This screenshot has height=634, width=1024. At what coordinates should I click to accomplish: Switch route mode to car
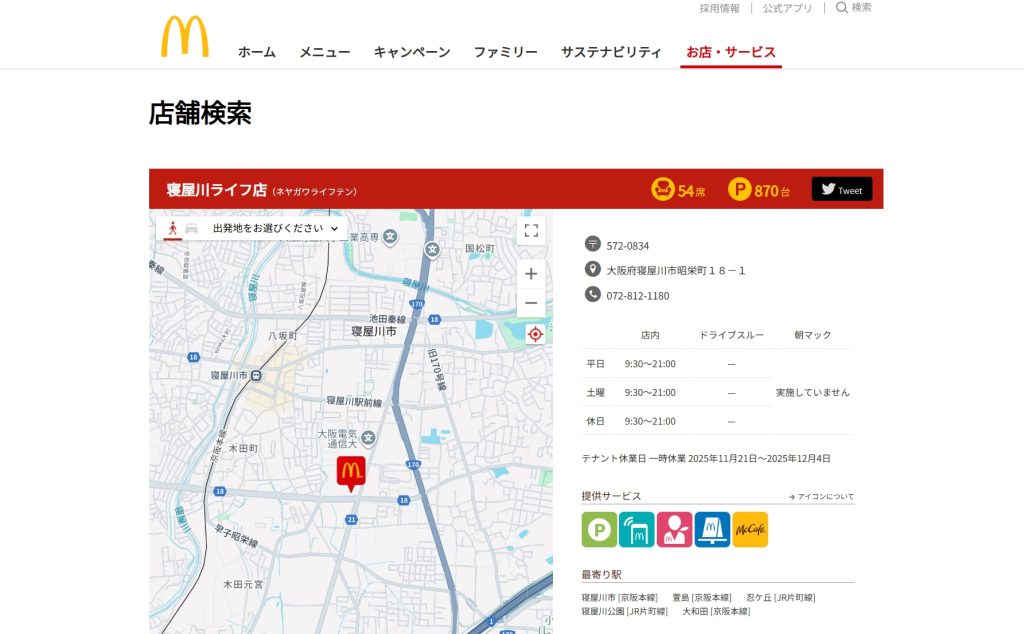[x=191, y=229]
